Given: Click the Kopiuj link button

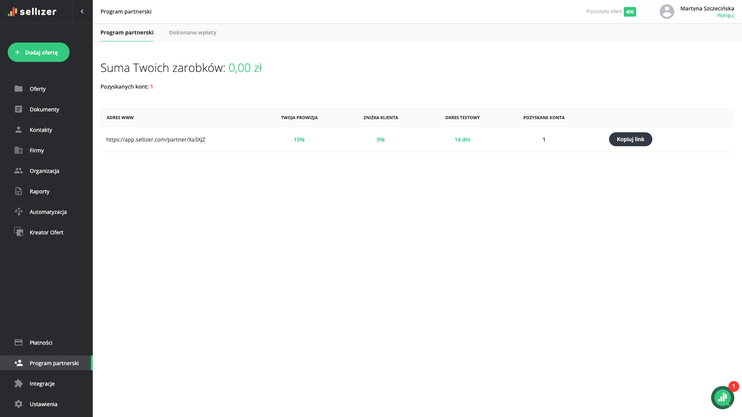Looking at the screenshot, I should (x=630, y=139).
